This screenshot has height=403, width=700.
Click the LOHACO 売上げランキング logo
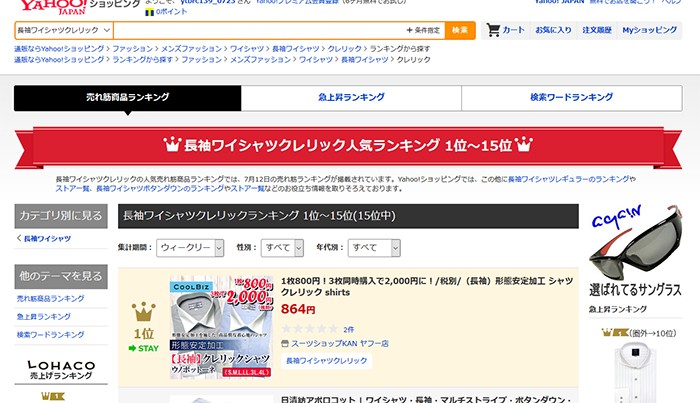61,370
